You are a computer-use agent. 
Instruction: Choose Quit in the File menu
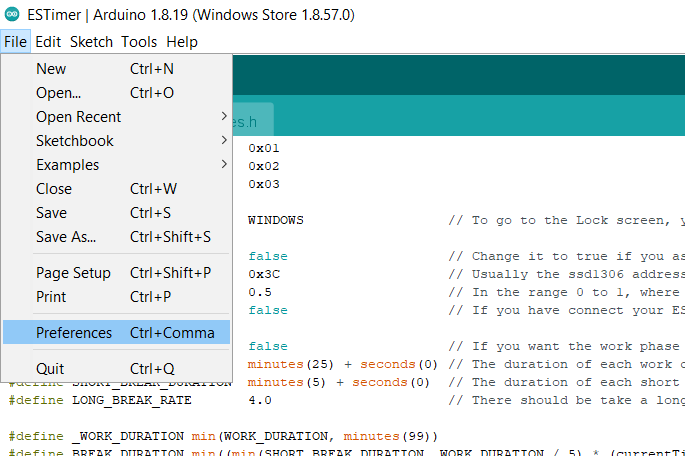click(116, 369)
